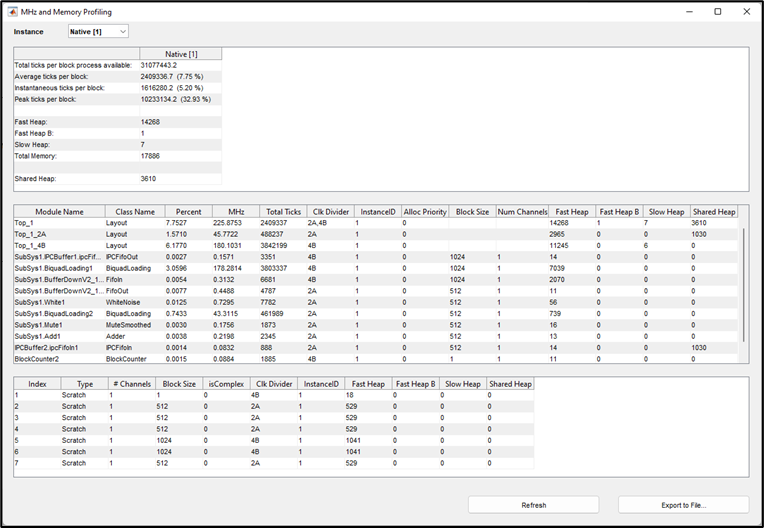Click the Native [1] column header

coord(180,54)
